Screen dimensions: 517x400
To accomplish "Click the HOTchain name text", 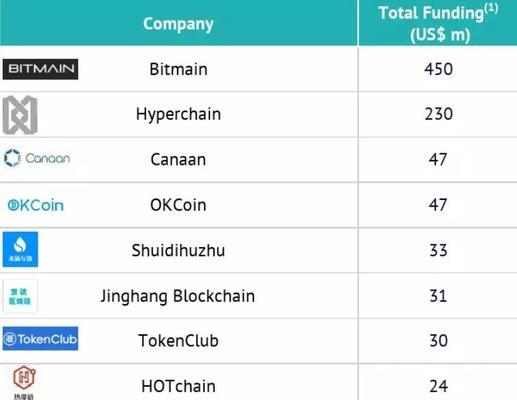I will pyautogui.click(x=178, y=386).
